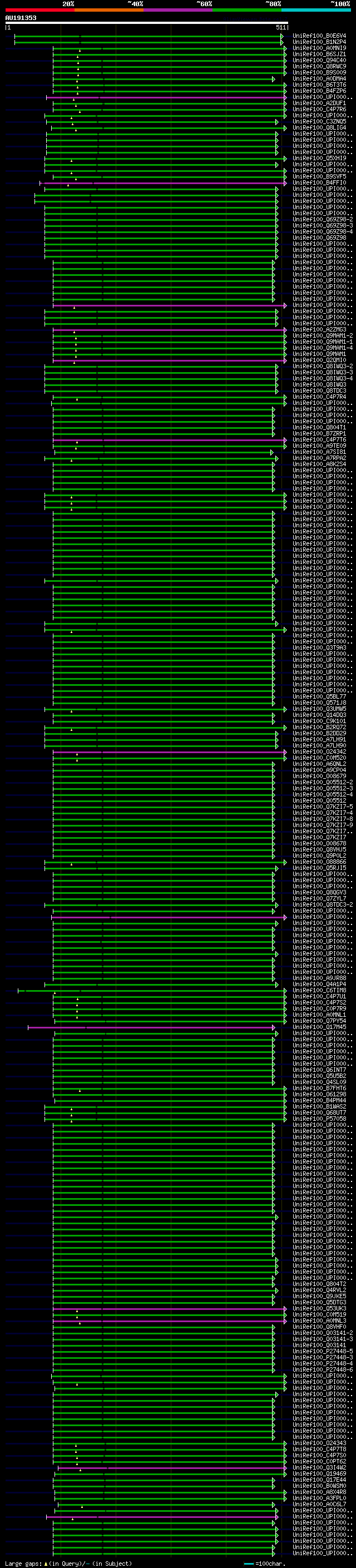This screenshot has width=356, height=1568.
Task: Select hit UniRef100_O88866
Action: pos(319,862)
